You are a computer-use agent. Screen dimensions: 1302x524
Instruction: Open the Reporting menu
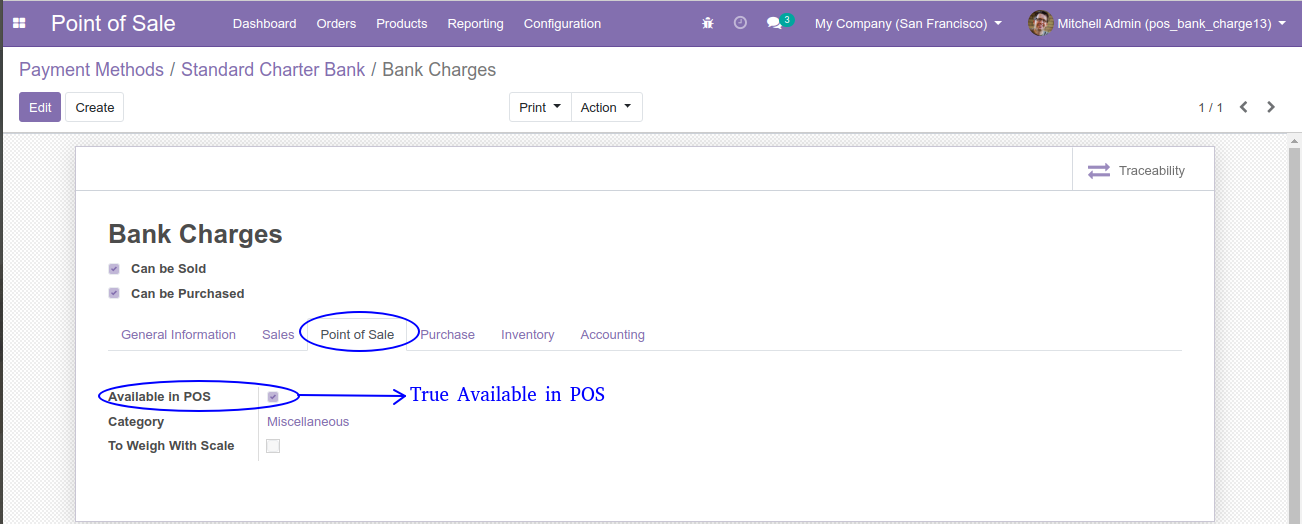coord(475,23)
